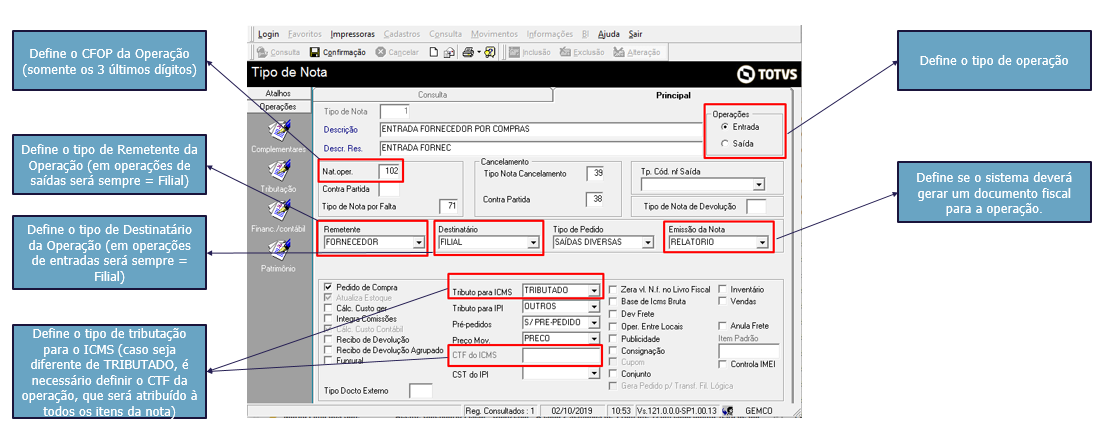This screenshot has width=1104, height=448.
Task: Click the Confirmação save icon button
Action: tap(337, 52)
